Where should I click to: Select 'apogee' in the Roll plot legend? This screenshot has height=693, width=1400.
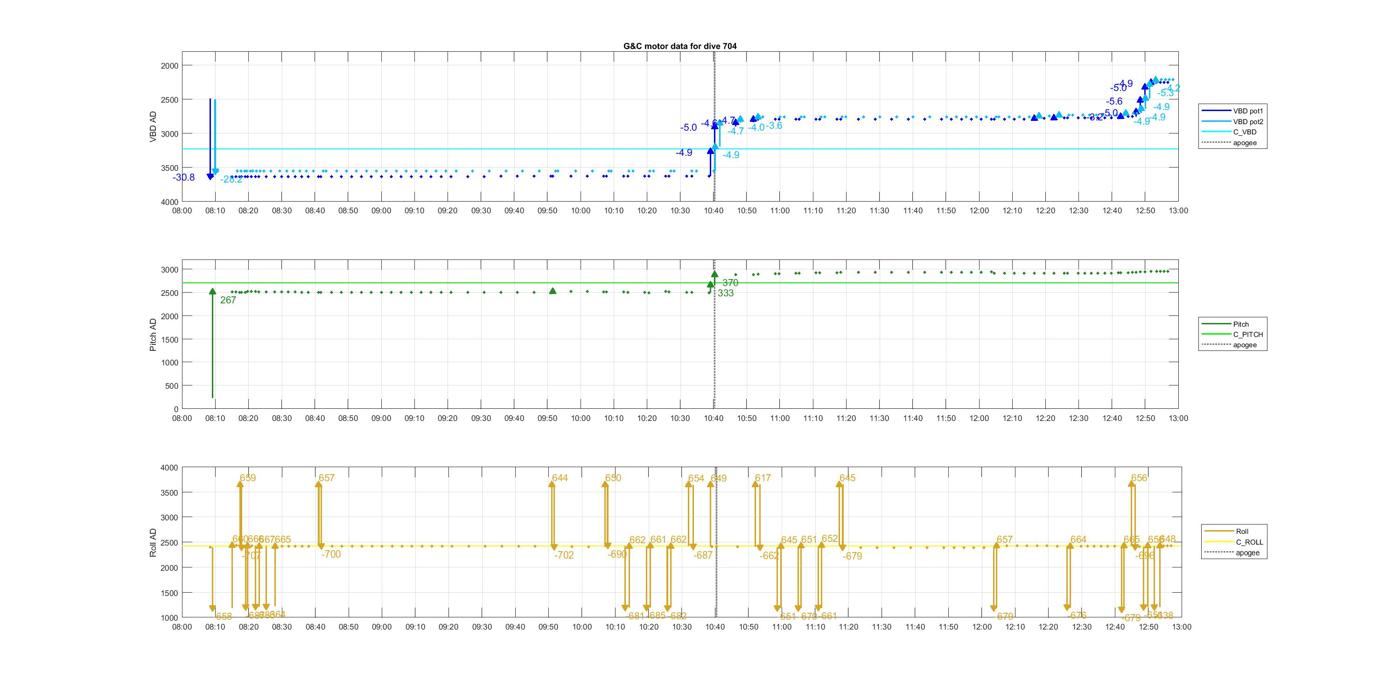pos(1232,553)
